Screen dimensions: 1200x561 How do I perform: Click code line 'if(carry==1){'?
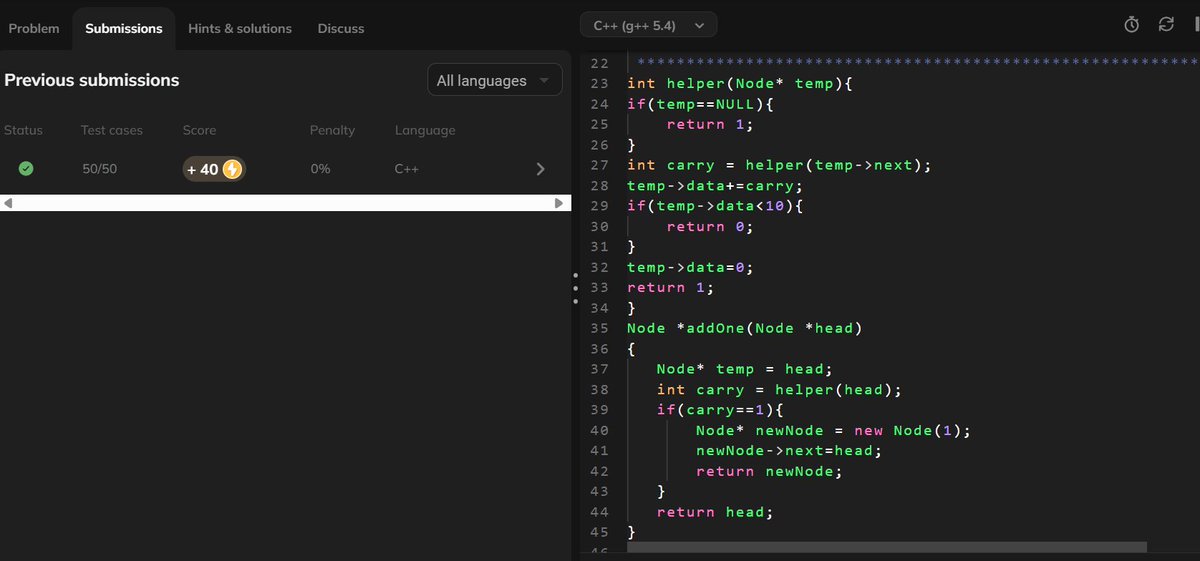click(720, 411)
